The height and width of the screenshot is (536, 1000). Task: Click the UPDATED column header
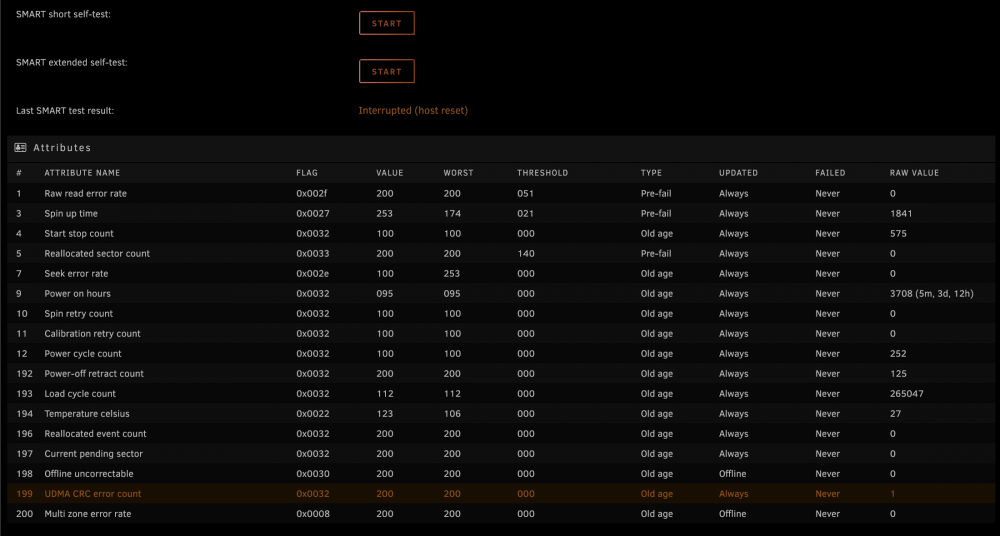(x=739, y=173)
